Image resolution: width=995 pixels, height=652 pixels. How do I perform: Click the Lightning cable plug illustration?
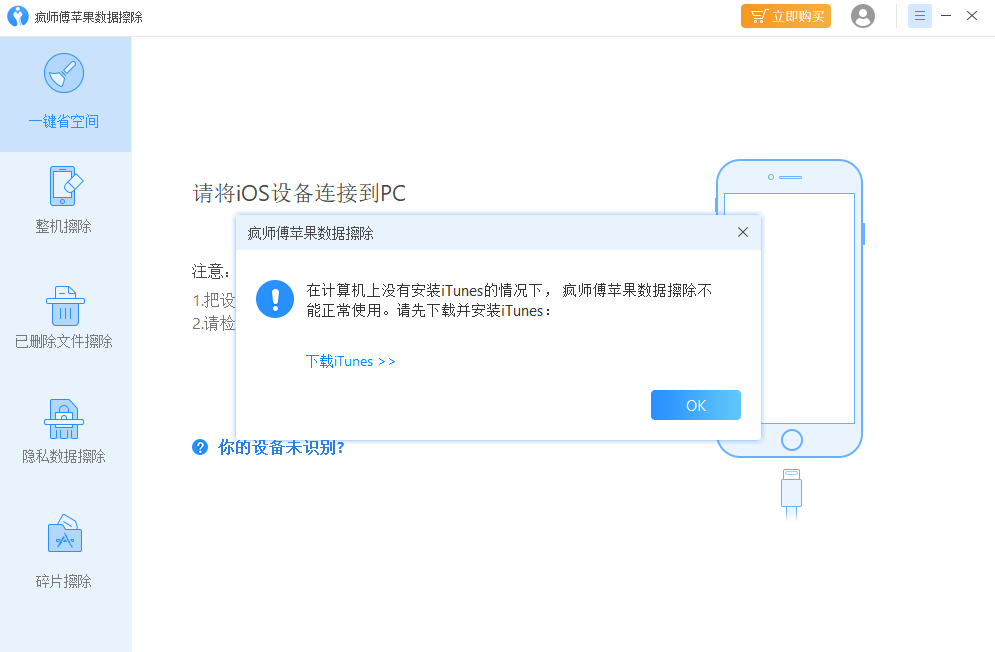[791, 494]
